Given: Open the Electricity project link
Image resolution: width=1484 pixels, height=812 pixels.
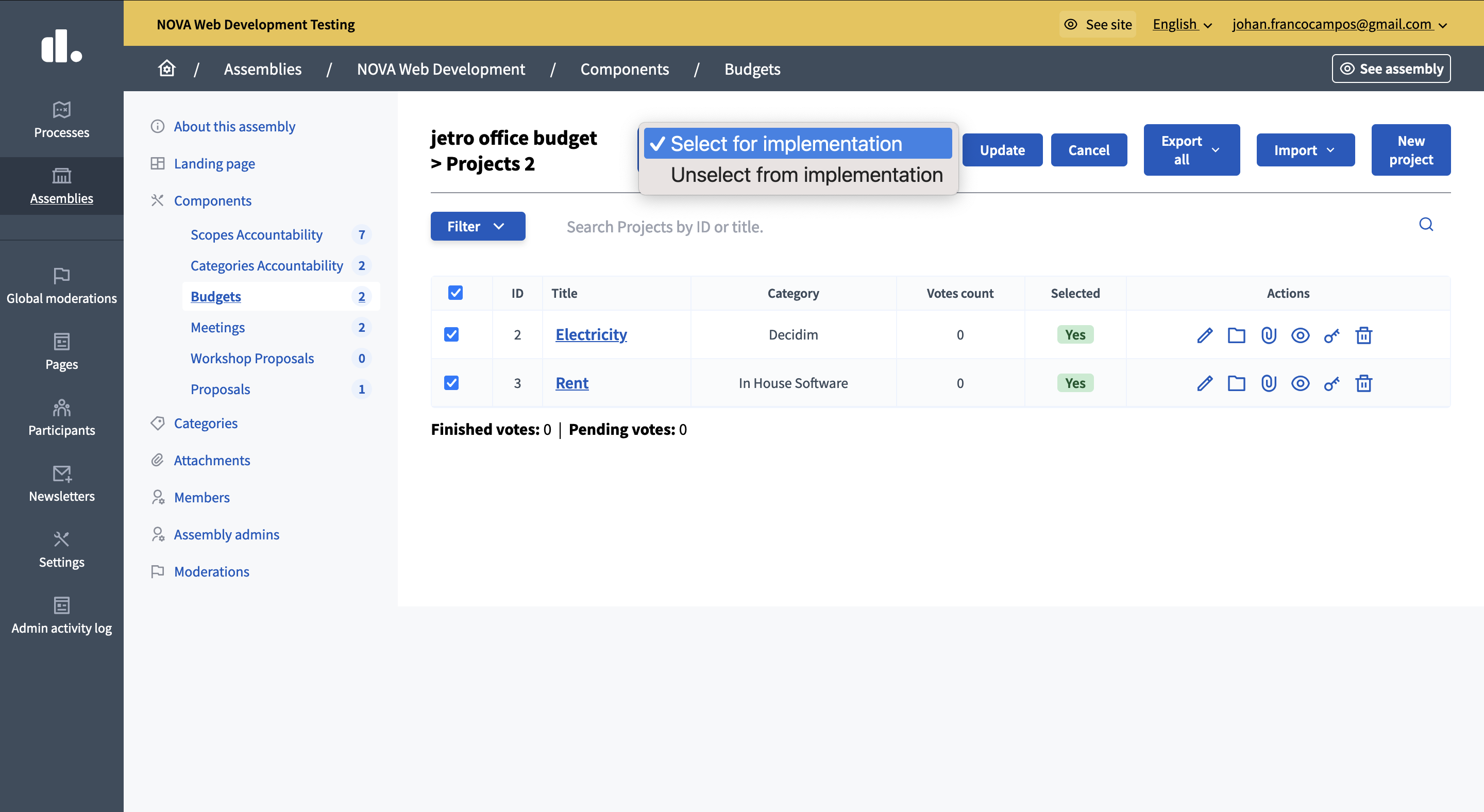Looking at the screenshot, I should [x=591, y=334].
